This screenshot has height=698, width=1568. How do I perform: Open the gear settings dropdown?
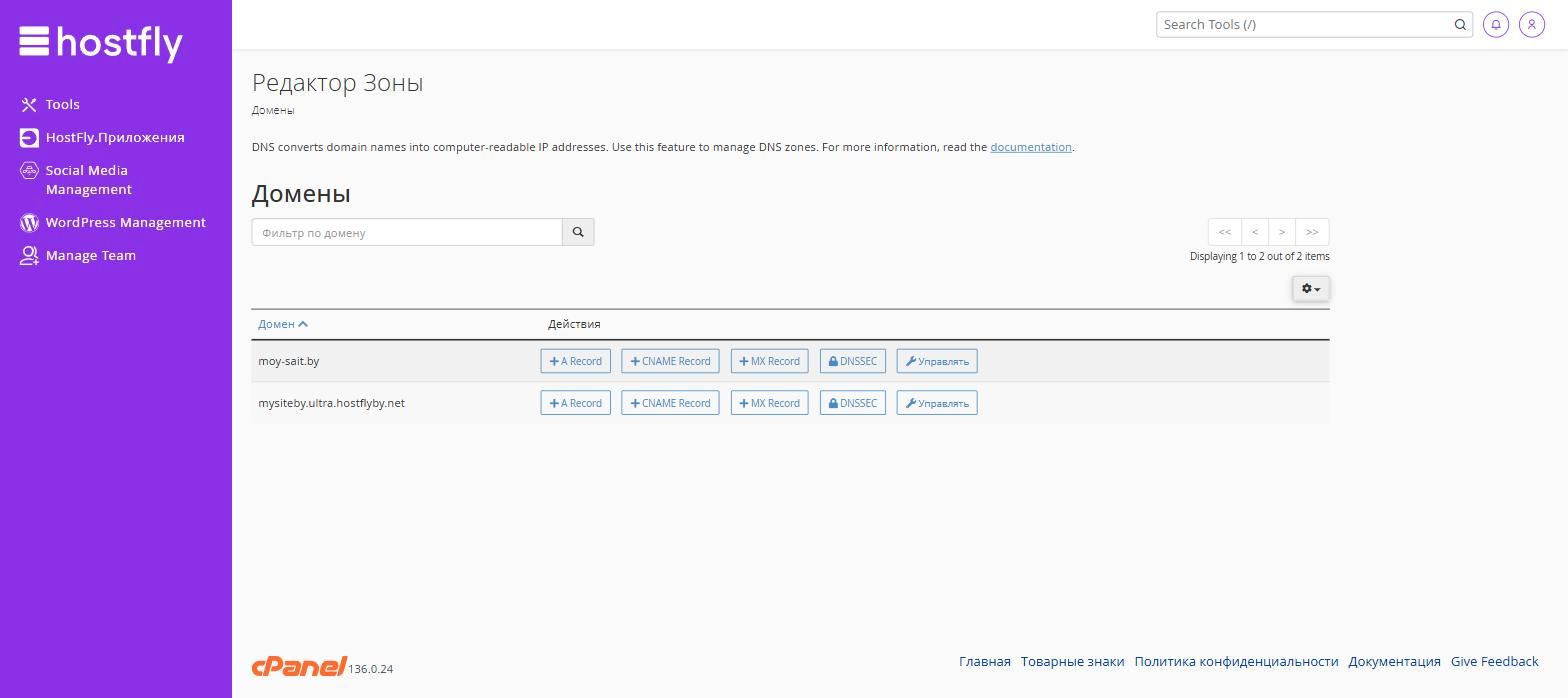coord(1310,289)
